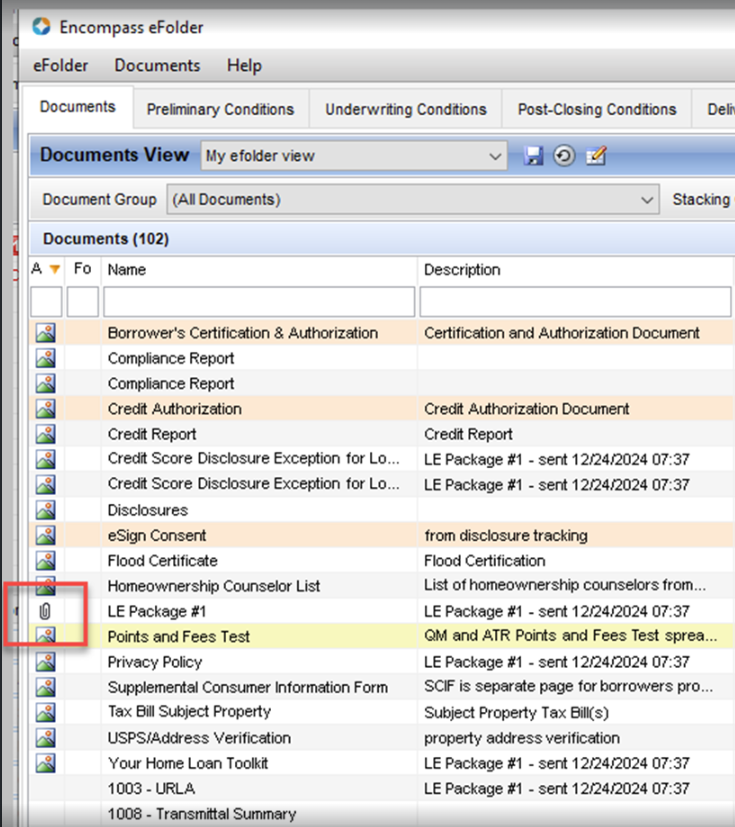The height and width of the screenshot is (827, 735).
Task: Switch to Underwriting Conditions tab
Action: click(405, 109)
